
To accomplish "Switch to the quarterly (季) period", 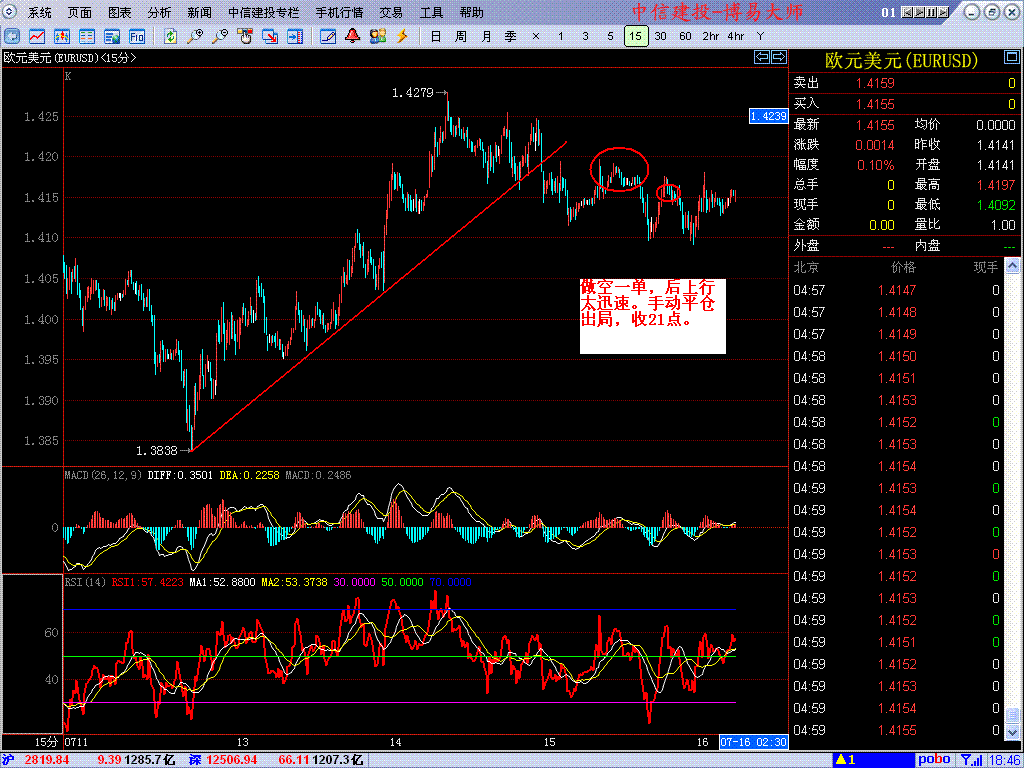I will click(x=511, y=36).
